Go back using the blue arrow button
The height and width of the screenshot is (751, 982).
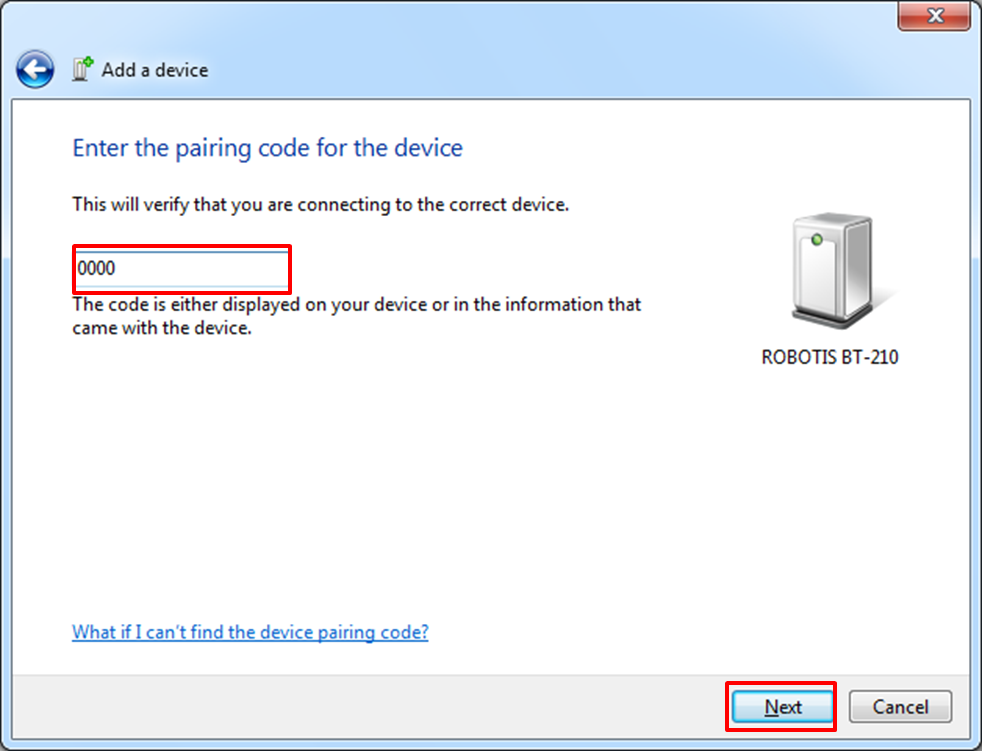(x=35, y=69)
